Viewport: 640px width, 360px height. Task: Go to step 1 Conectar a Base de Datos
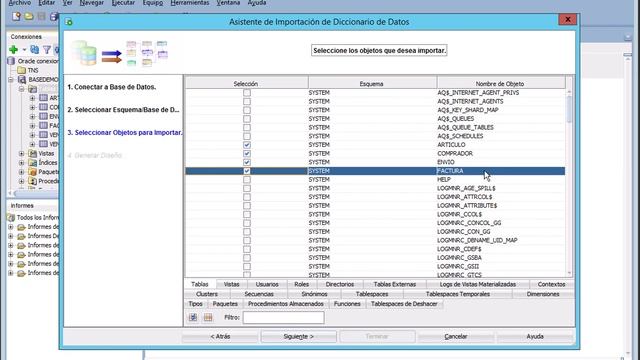coord(112,87)
